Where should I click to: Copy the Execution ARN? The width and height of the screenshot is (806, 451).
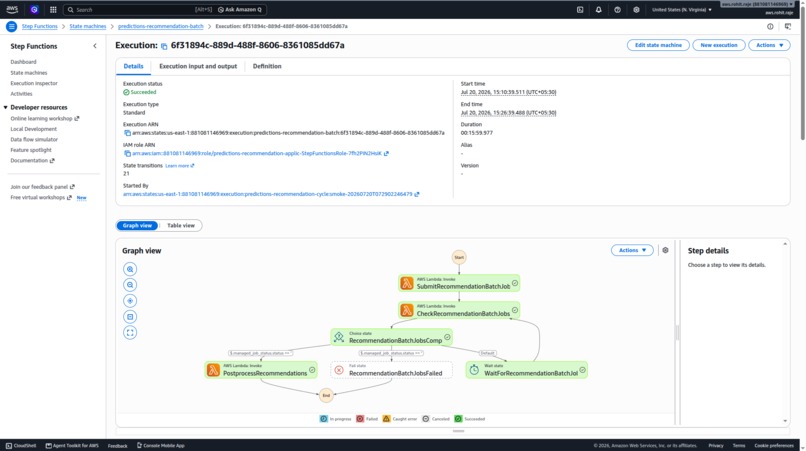[x=127, y=133]
